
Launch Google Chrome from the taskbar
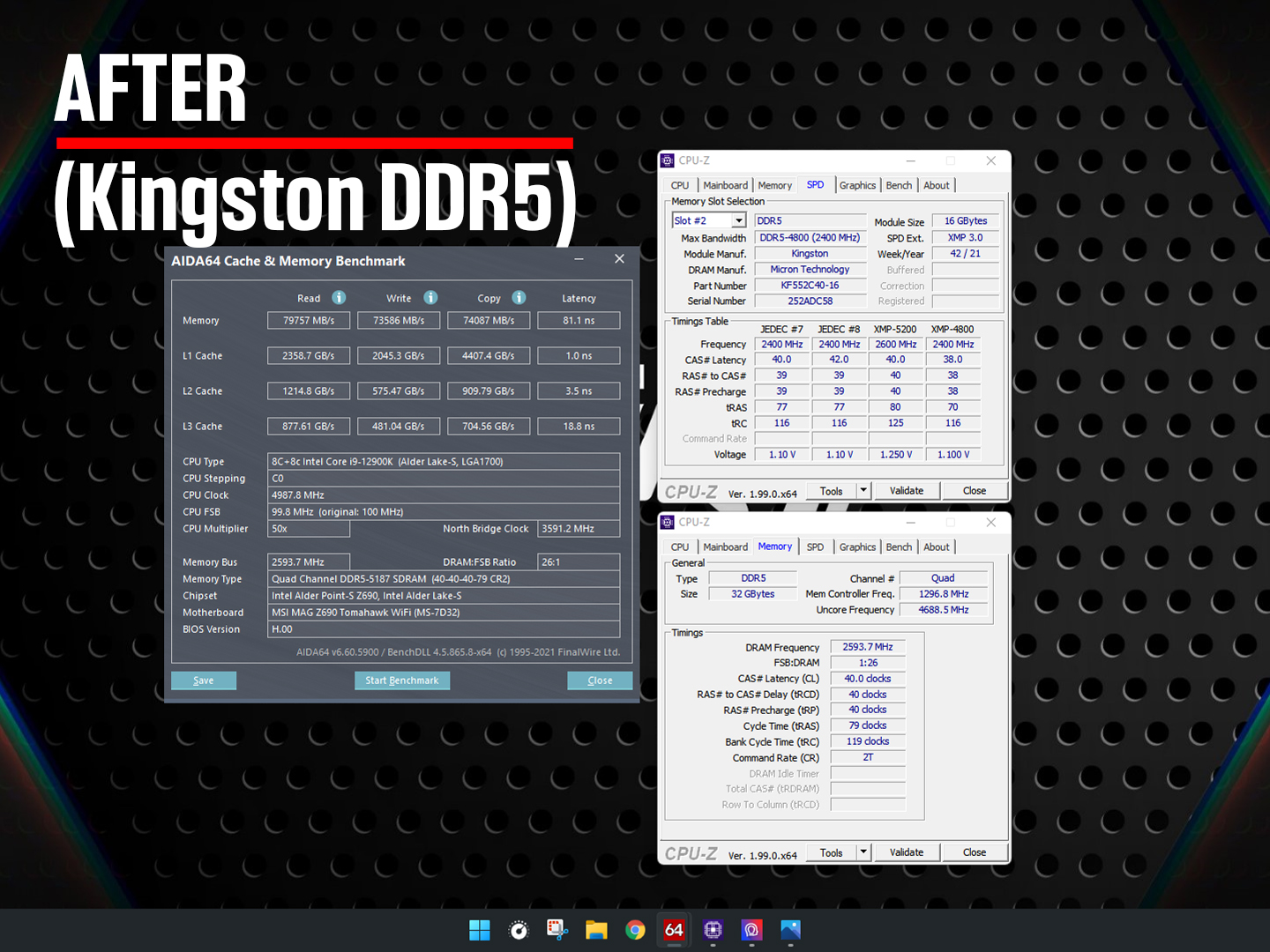coord(635,930)
